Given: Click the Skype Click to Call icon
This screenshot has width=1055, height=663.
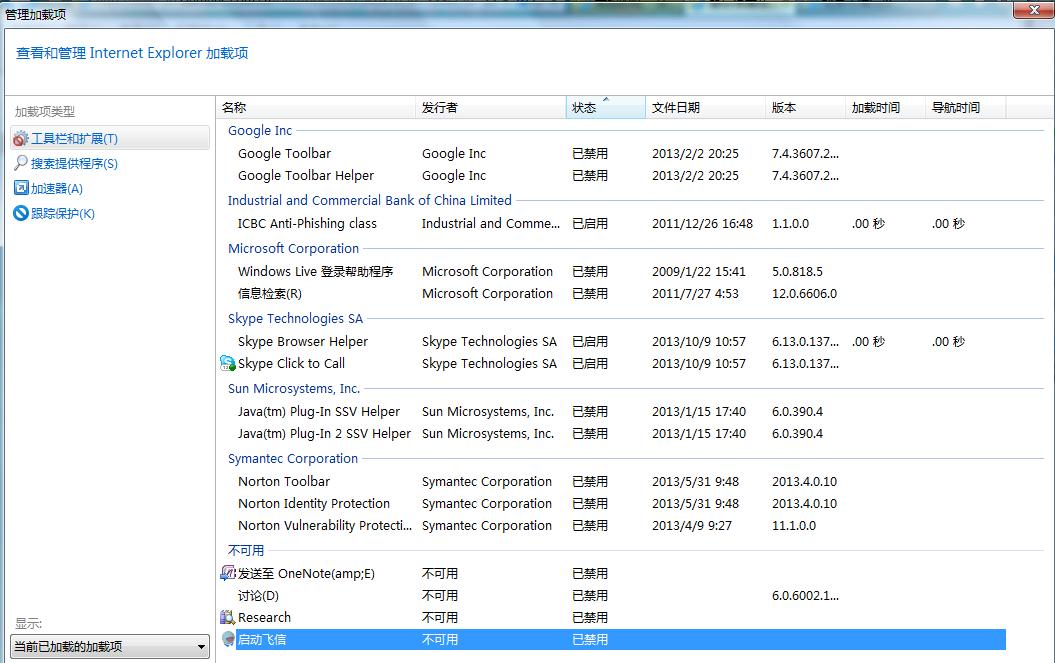Looking at the screenshot, I should [x=227, y=363].
